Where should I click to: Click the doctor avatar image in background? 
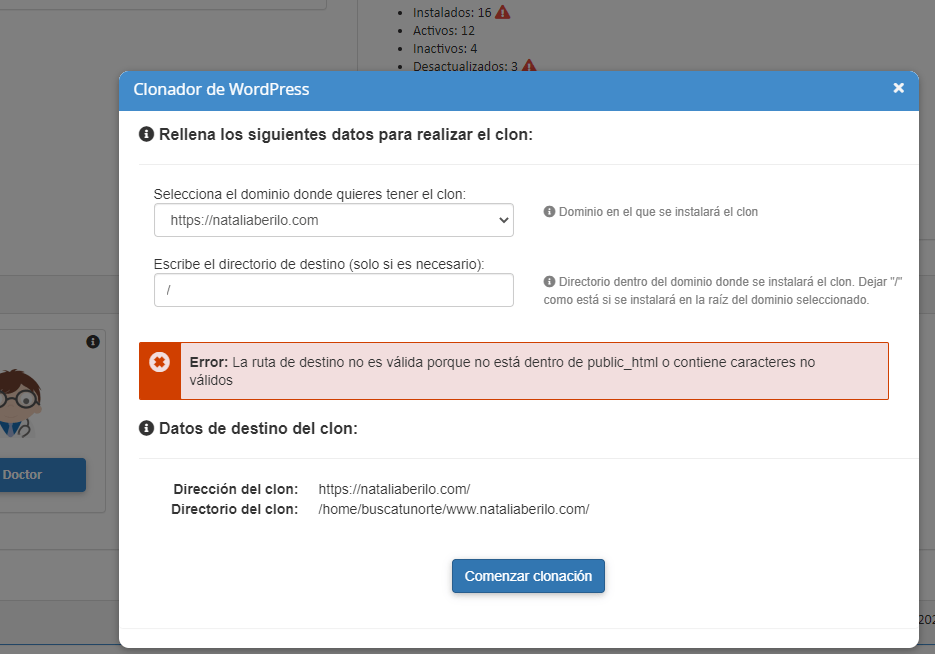click(x=19, y=404)
